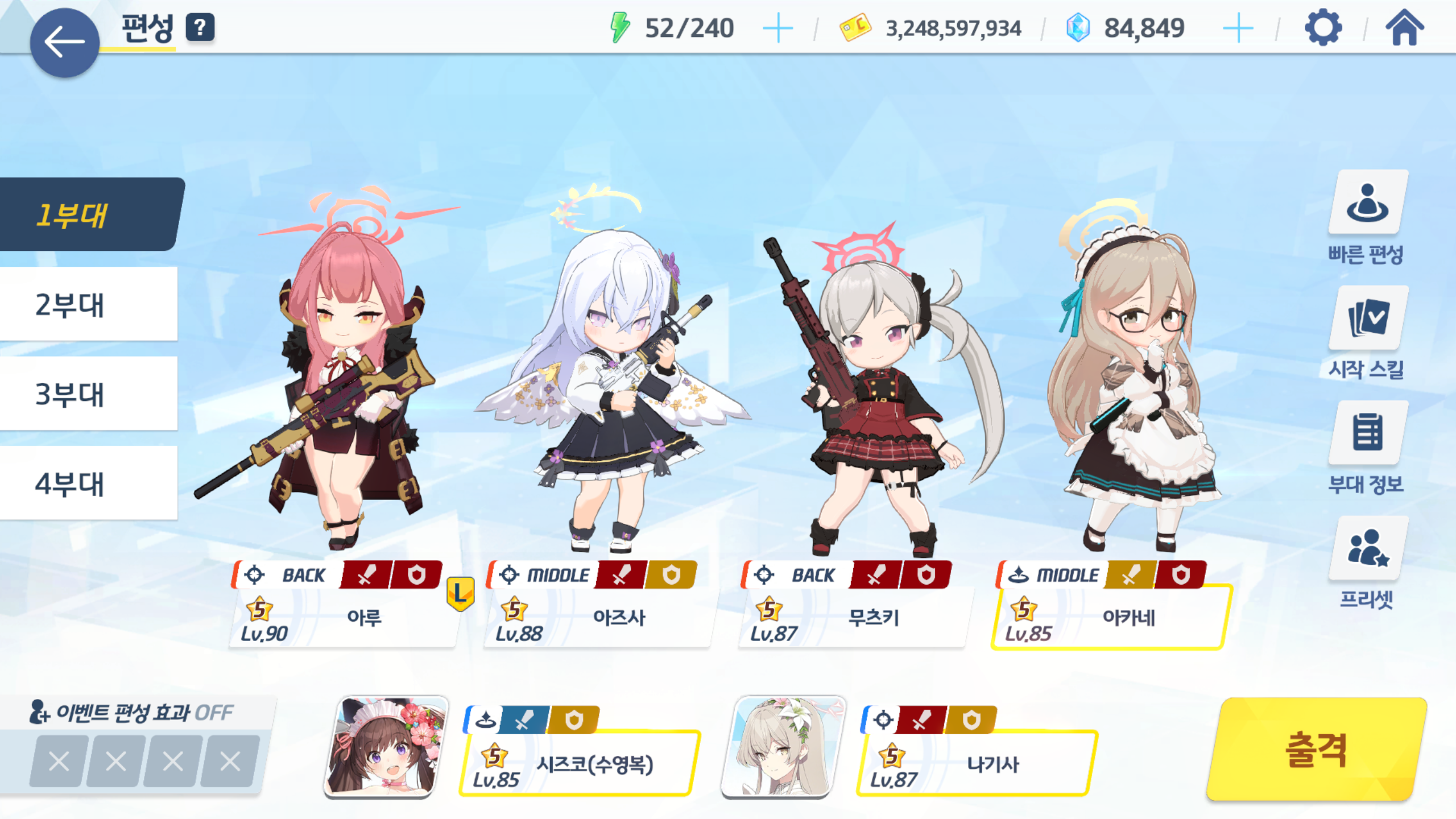Click first empty event slot X
1456x819 pixels.
(59, 761)
